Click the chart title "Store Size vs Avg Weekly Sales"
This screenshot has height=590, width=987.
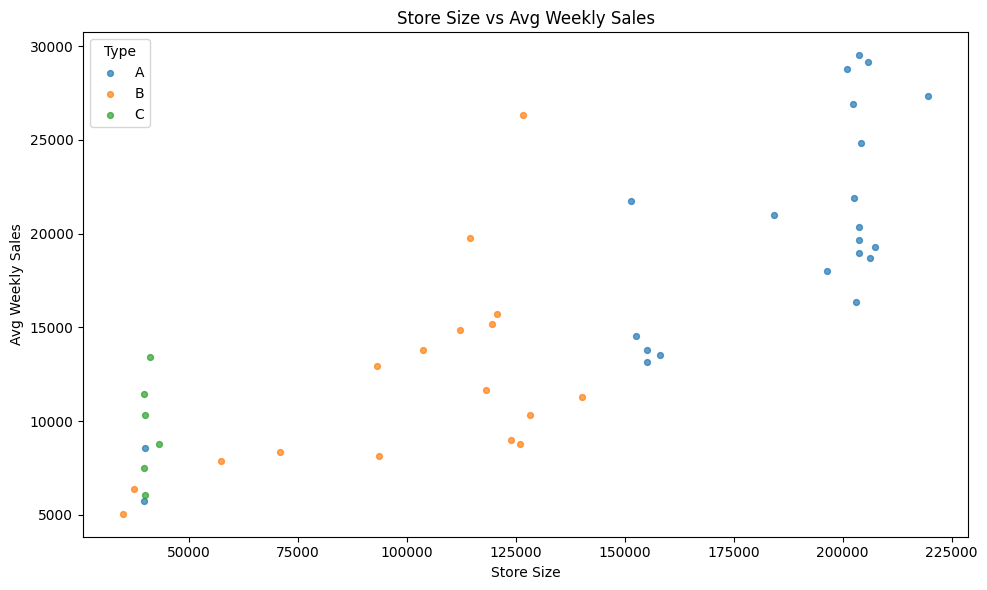tap(525, 17)
